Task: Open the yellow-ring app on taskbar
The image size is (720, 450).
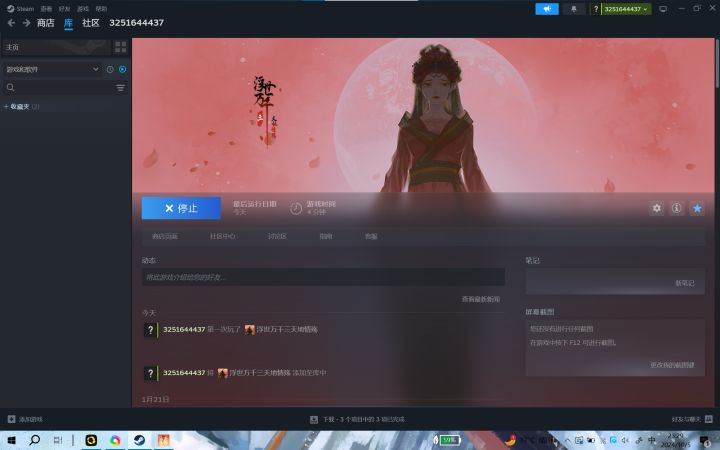Action: [x=91, y=440]
